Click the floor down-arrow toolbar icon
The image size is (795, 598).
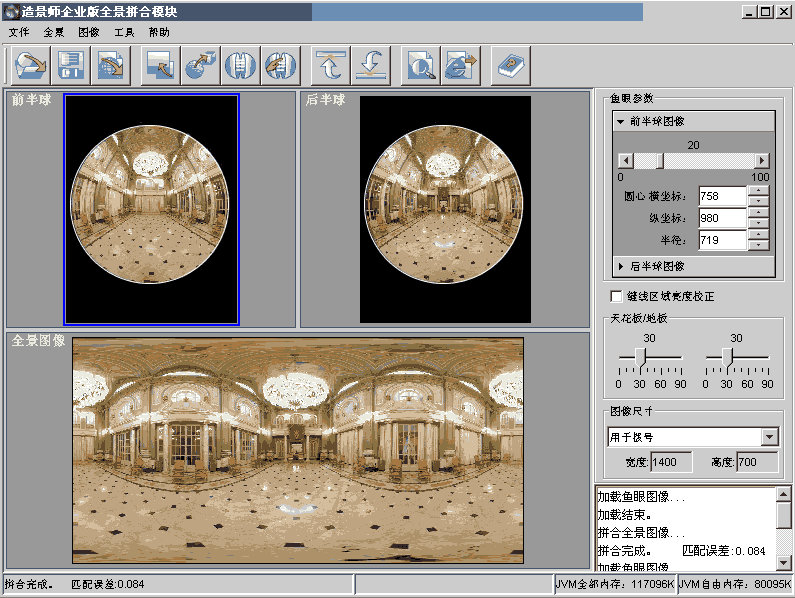371,65
